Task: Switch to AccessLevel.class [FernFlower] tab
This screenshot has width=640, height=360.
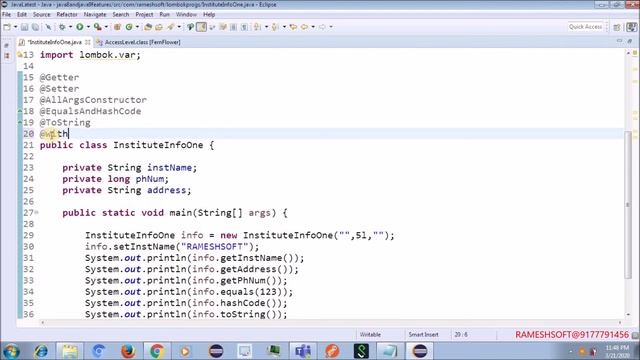Action: click(x=138, y=42)
